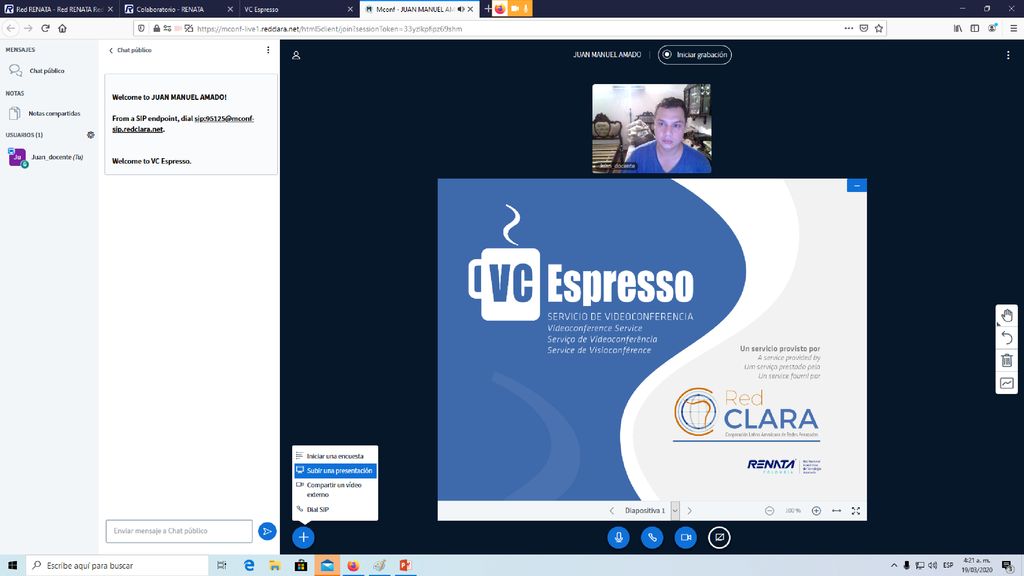Open the user management gear

[91, 135]
